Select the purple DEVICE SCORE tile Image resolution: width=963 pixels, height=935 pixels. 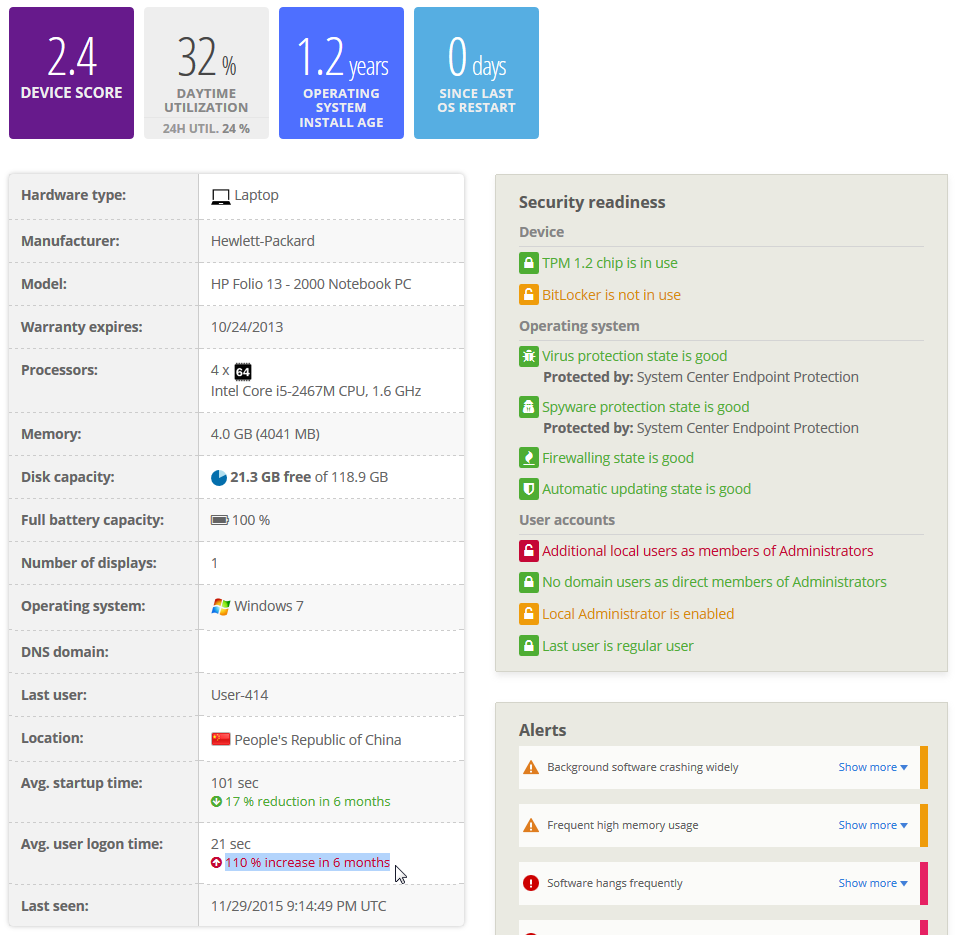[x=71, y=72]
